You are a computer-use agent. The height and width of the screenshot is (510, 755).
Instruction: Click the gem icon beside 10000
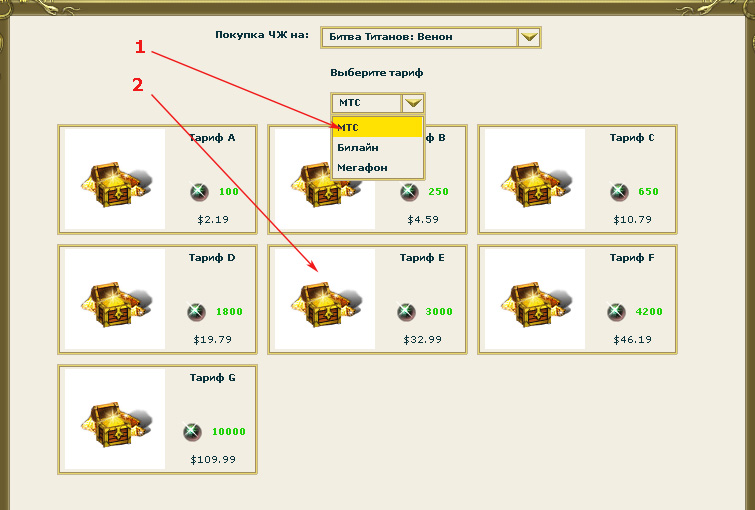[x=192, y=432]
